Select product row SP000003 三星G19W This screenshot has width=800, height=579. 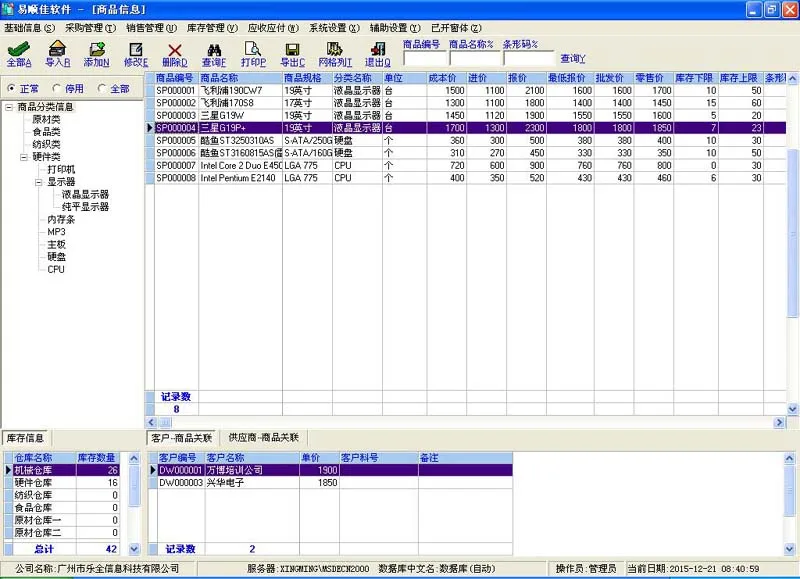469,115
